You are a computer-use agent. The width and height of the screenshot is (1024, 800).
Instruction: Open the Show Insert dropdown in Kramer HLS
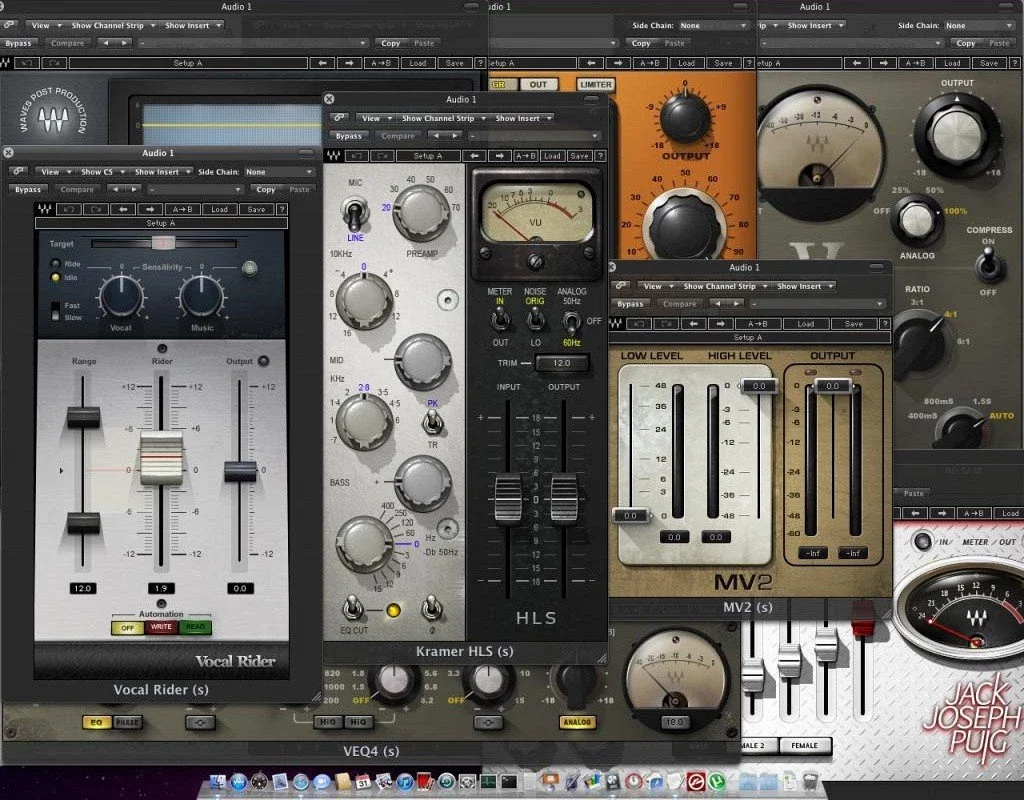point(523,118)
